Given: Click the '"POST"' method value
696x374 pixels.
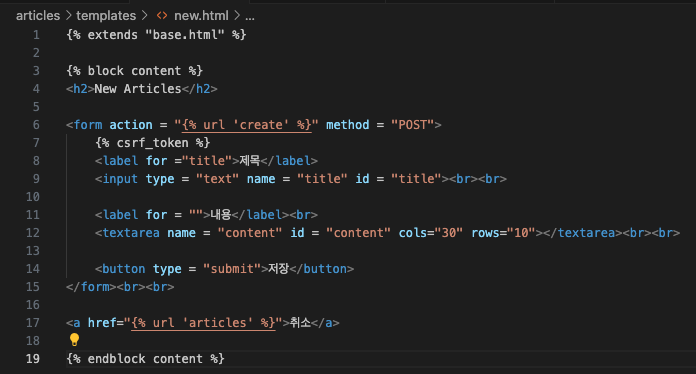Looking at the screenshot, I should (x=412, y=125).
